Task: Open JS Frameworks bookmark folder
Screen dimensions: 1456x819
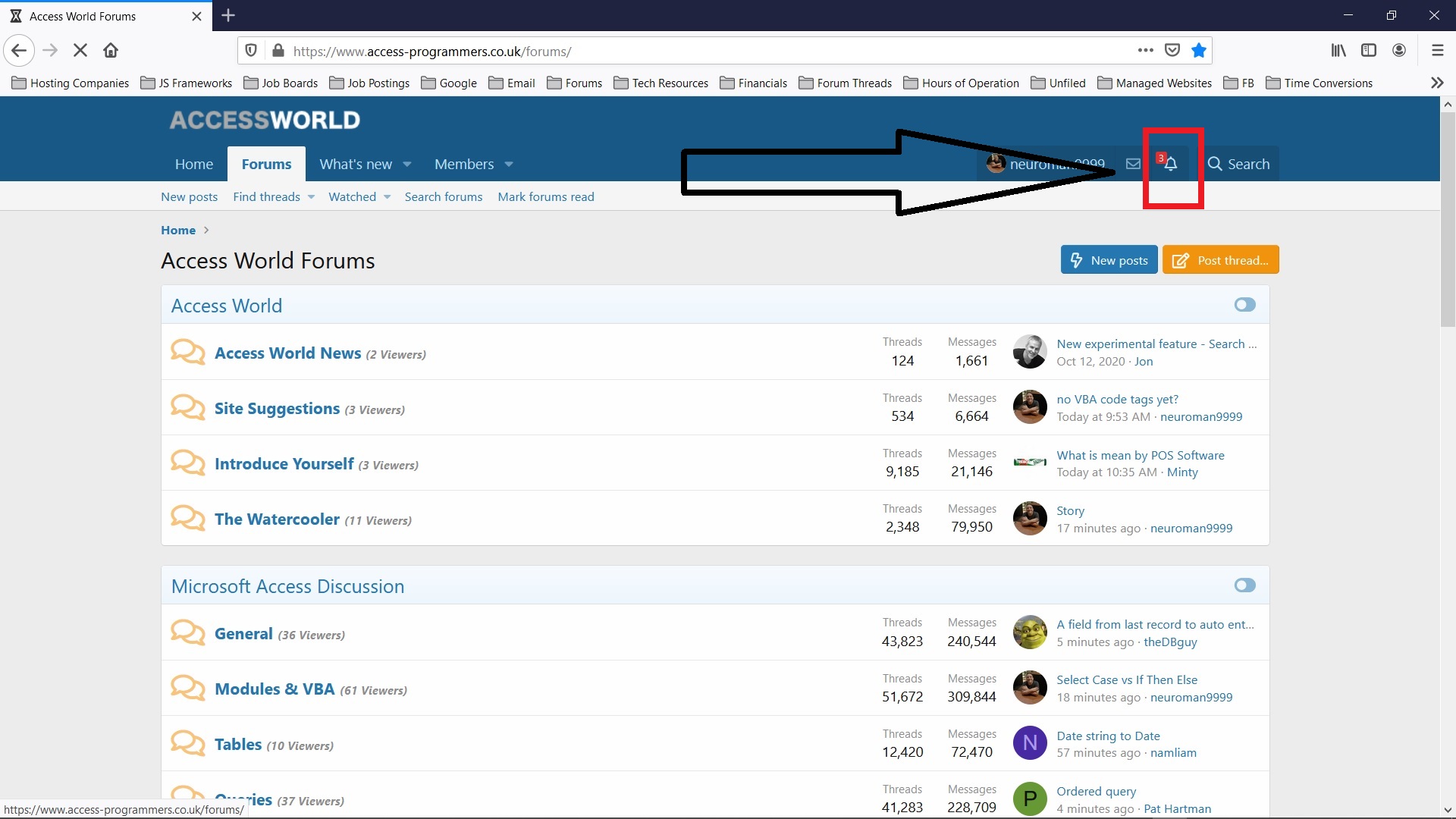Action: 187,83
